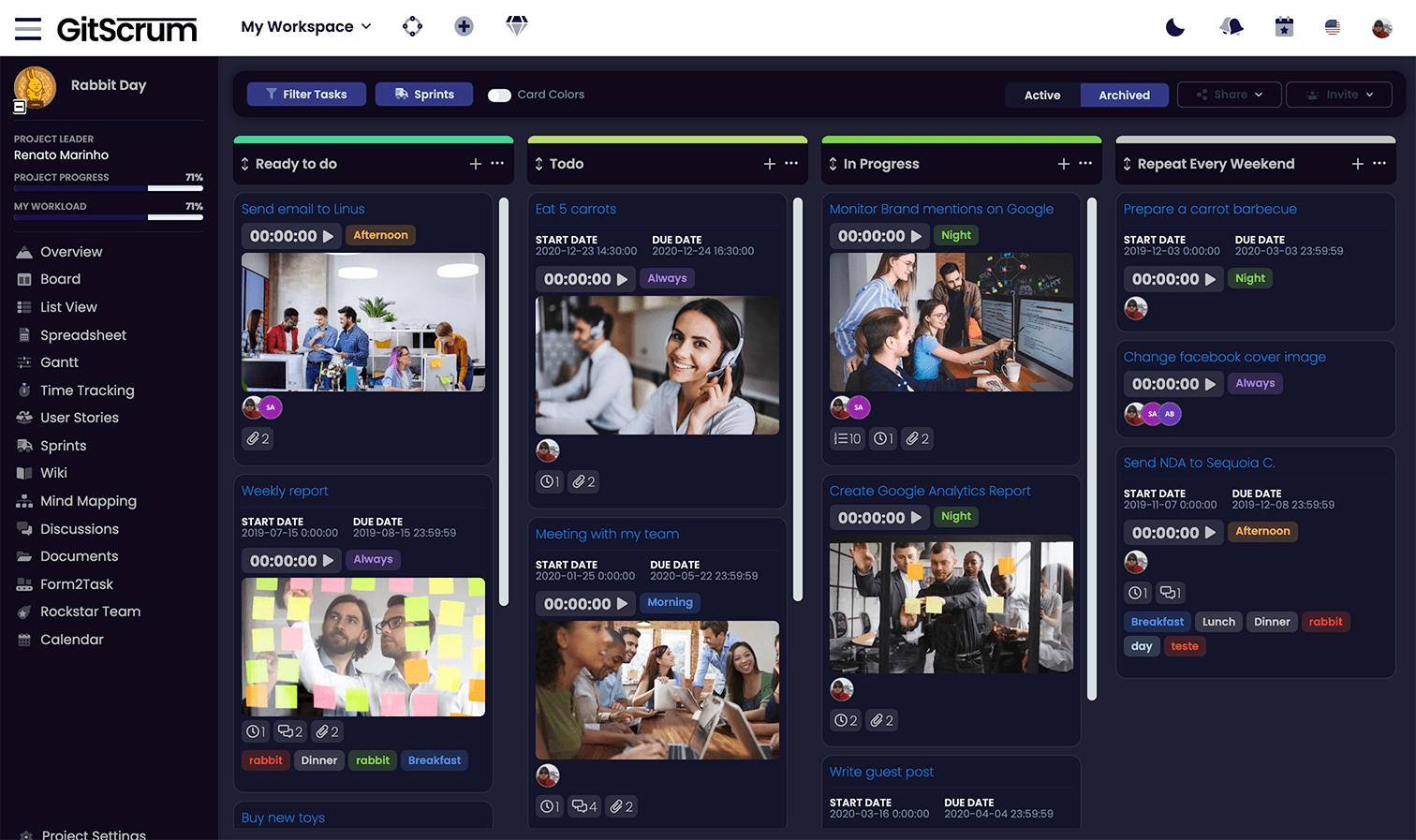Enable the Card Colors switch

click(500, 94)
